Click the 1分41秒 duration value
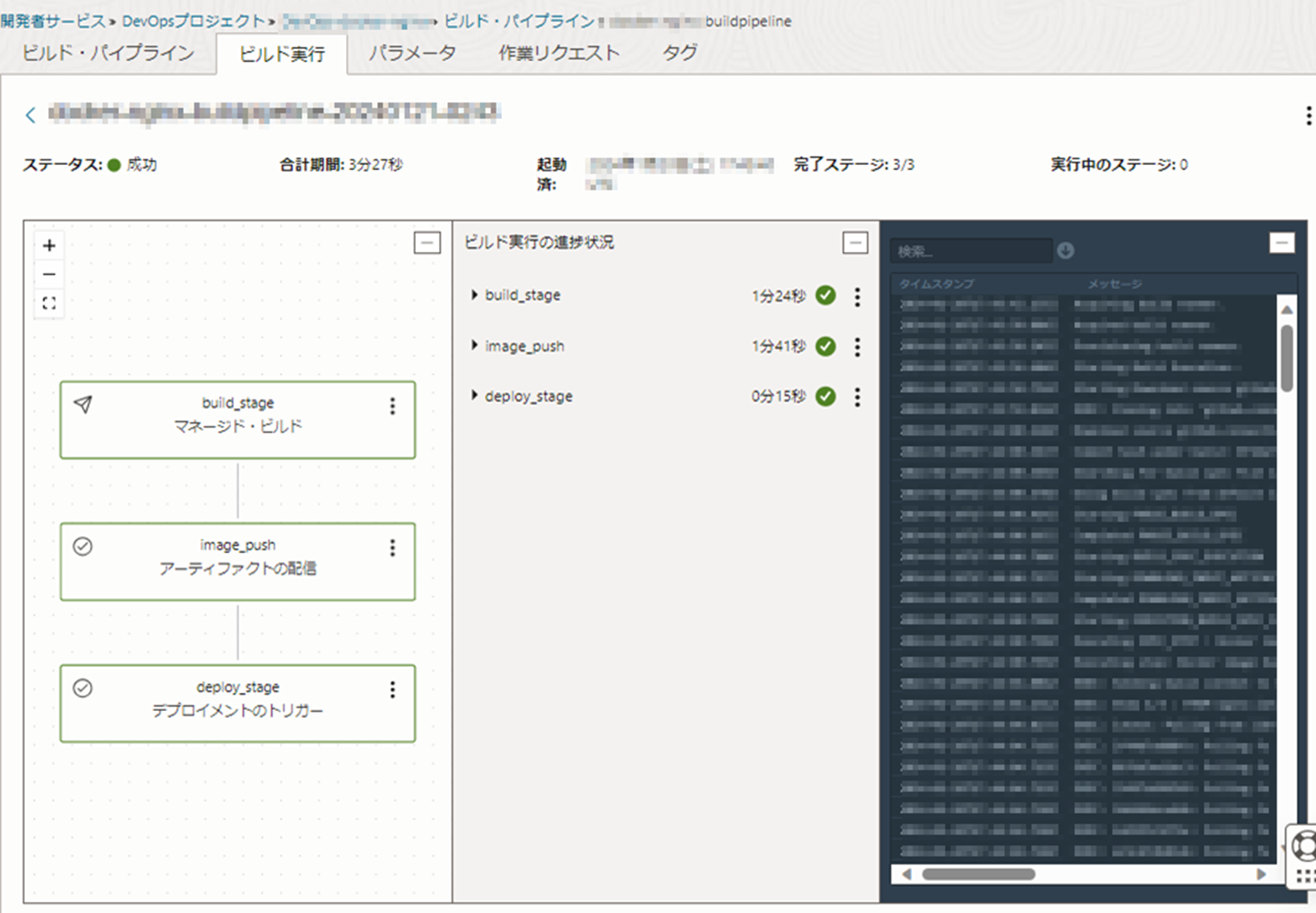 [x=778, y=346]
